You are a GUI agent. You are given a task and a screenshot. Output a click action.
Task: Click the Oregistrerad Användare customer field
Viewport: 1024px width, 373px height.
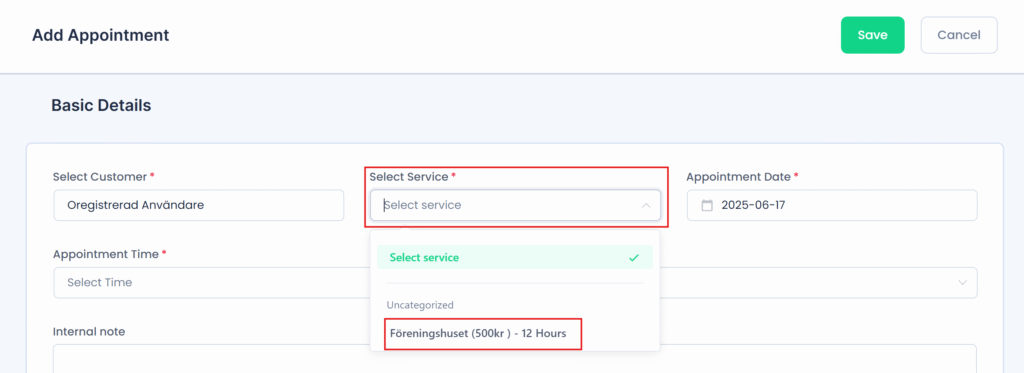(199, 205)
